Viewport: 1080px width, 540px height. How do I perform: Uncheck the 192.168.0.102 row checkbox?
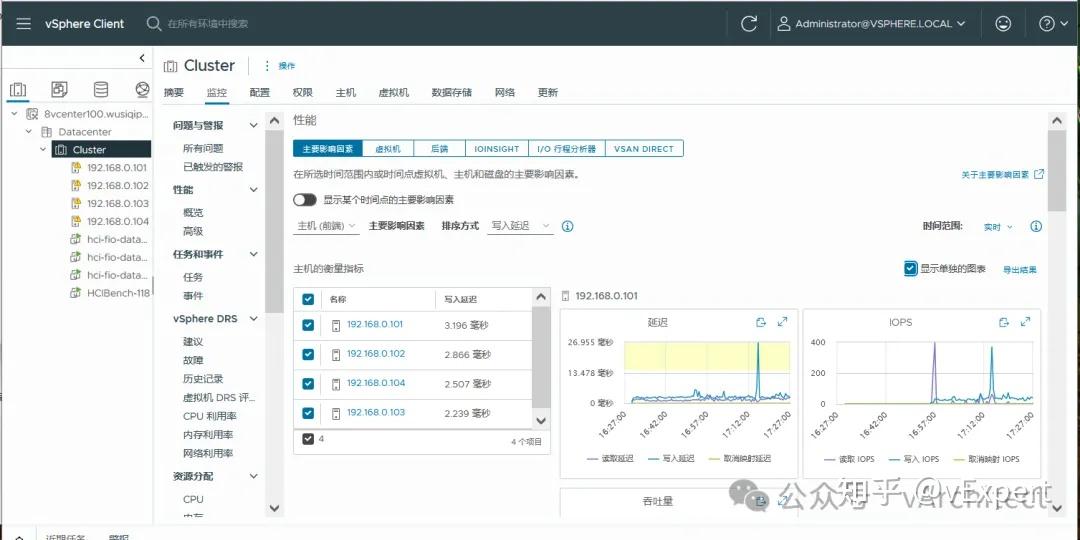[308, 354]
